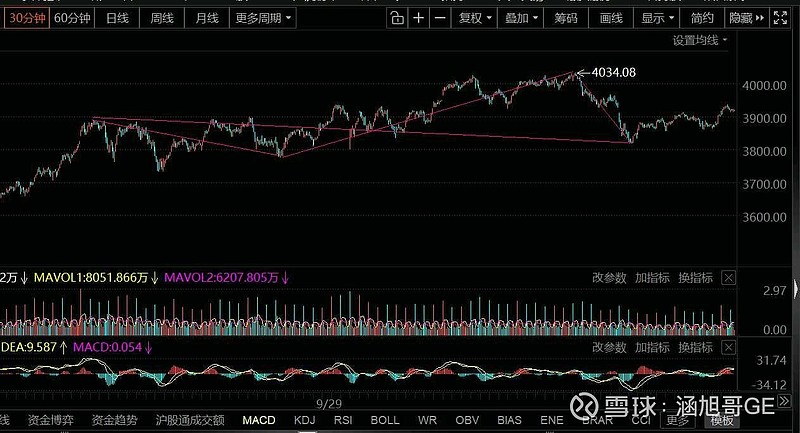This screenshot has height=433, width=800.
Task: Expand the 设置均线 dropdown
Action: pos(700,41)
